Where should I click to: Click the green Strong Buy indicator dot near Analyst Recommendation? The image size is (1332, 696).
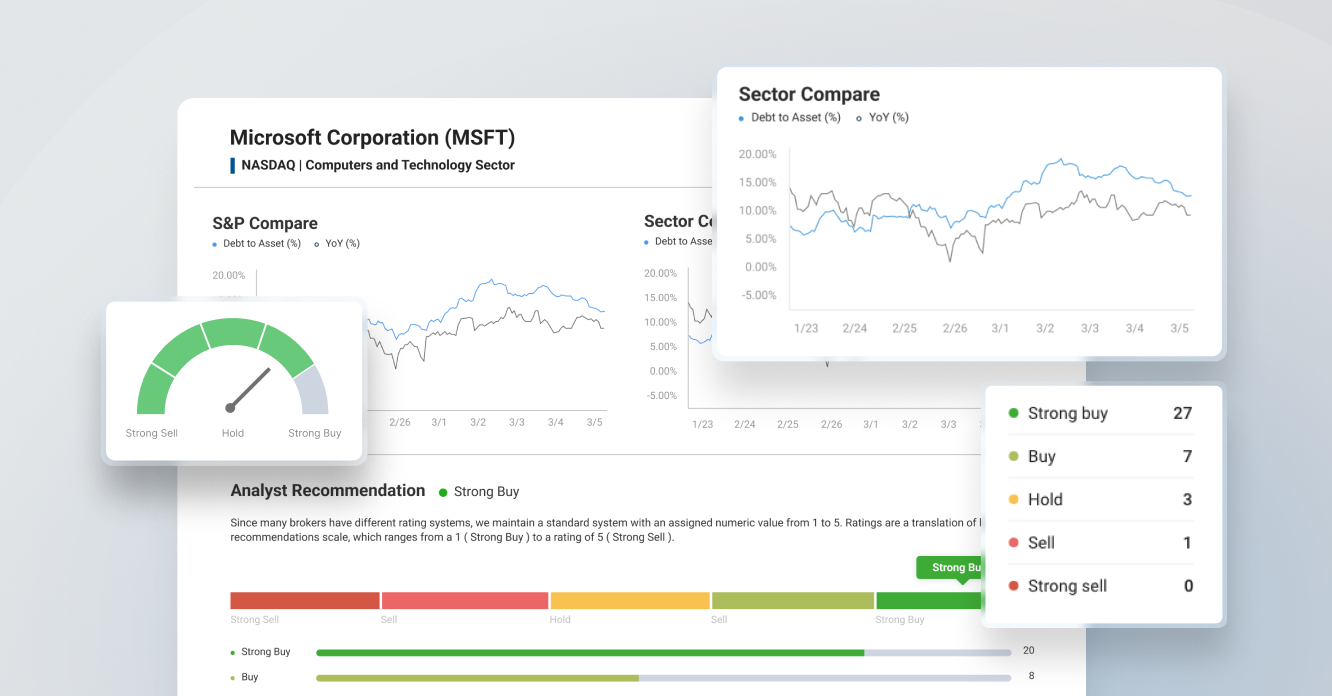pyautogui.click(x=443, y=491)
